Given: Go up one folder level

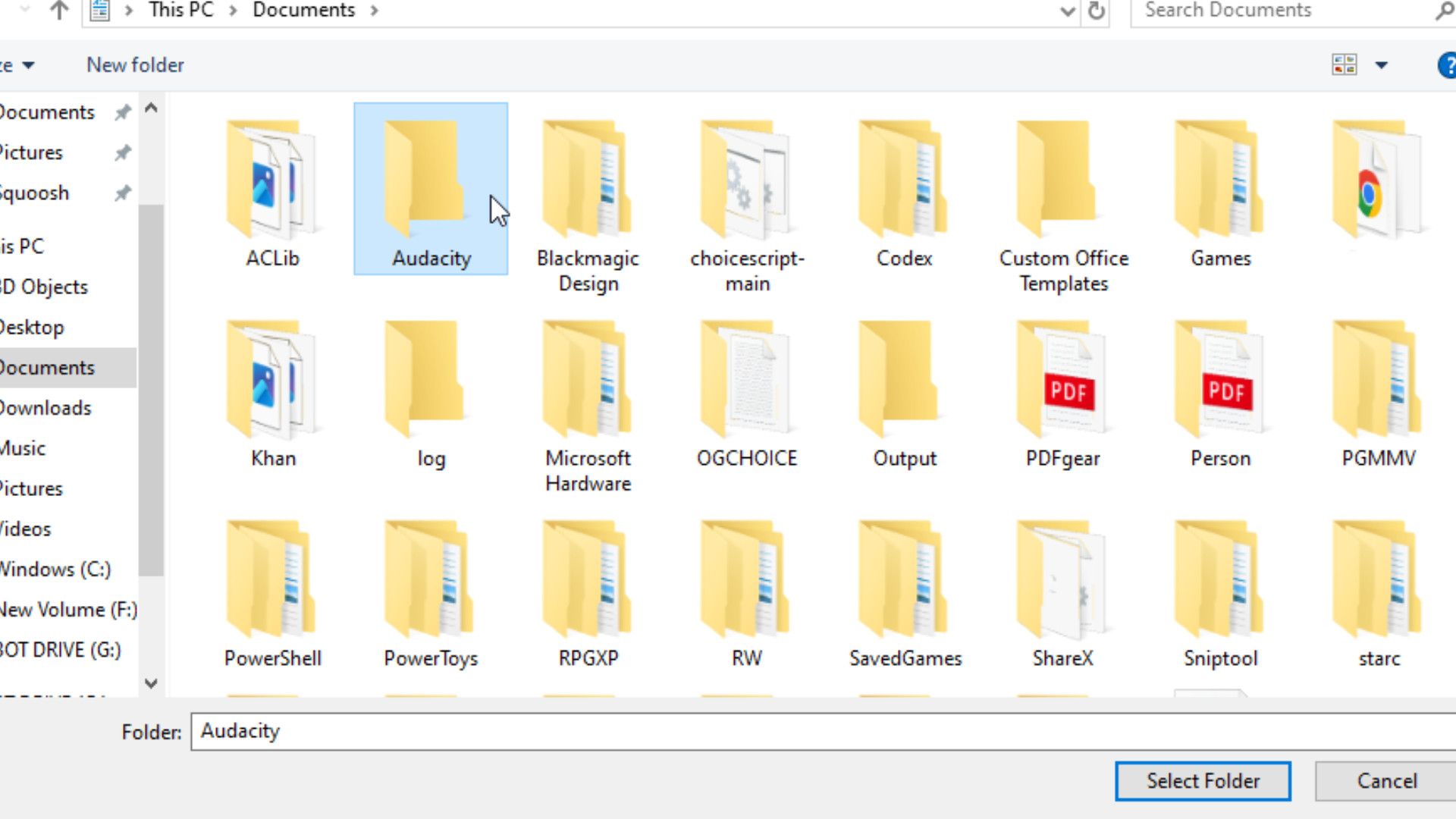Looking at the screenshot, I should 58,10.
